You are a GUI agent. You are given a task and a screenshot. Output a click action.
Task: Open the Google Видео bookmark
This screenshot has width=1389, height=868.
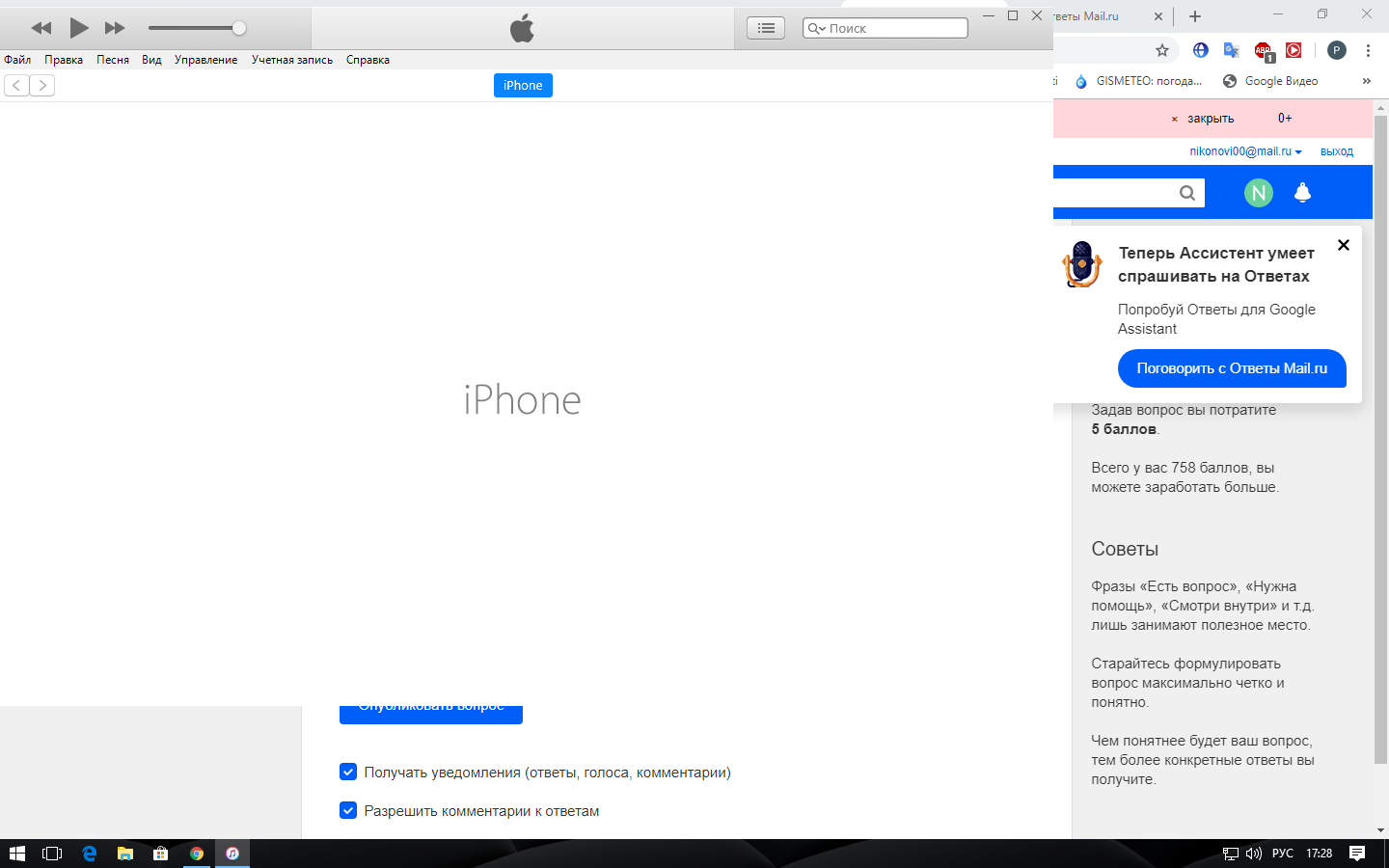click(x=1270, y=81)
